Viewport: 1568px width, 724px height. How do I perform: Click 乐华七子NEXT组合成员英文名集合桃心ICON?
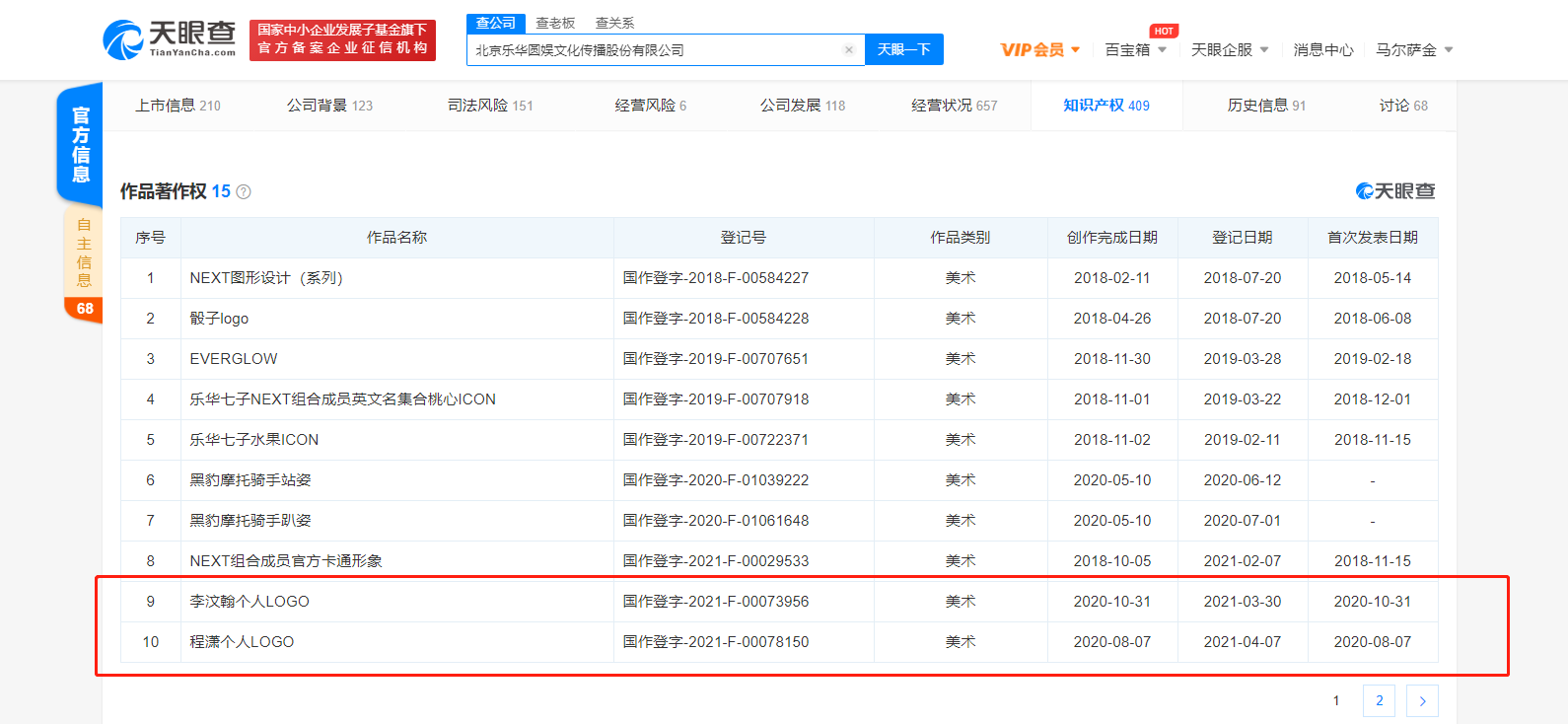(x=343, y=399)
